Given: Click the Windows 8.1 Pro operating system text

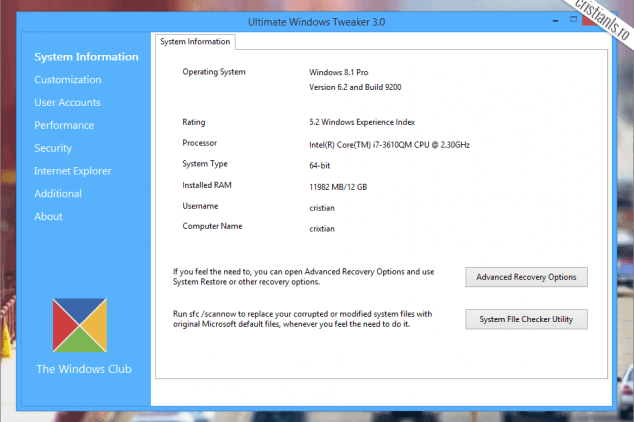Looking at the screenshot, I should coord(340,73).
